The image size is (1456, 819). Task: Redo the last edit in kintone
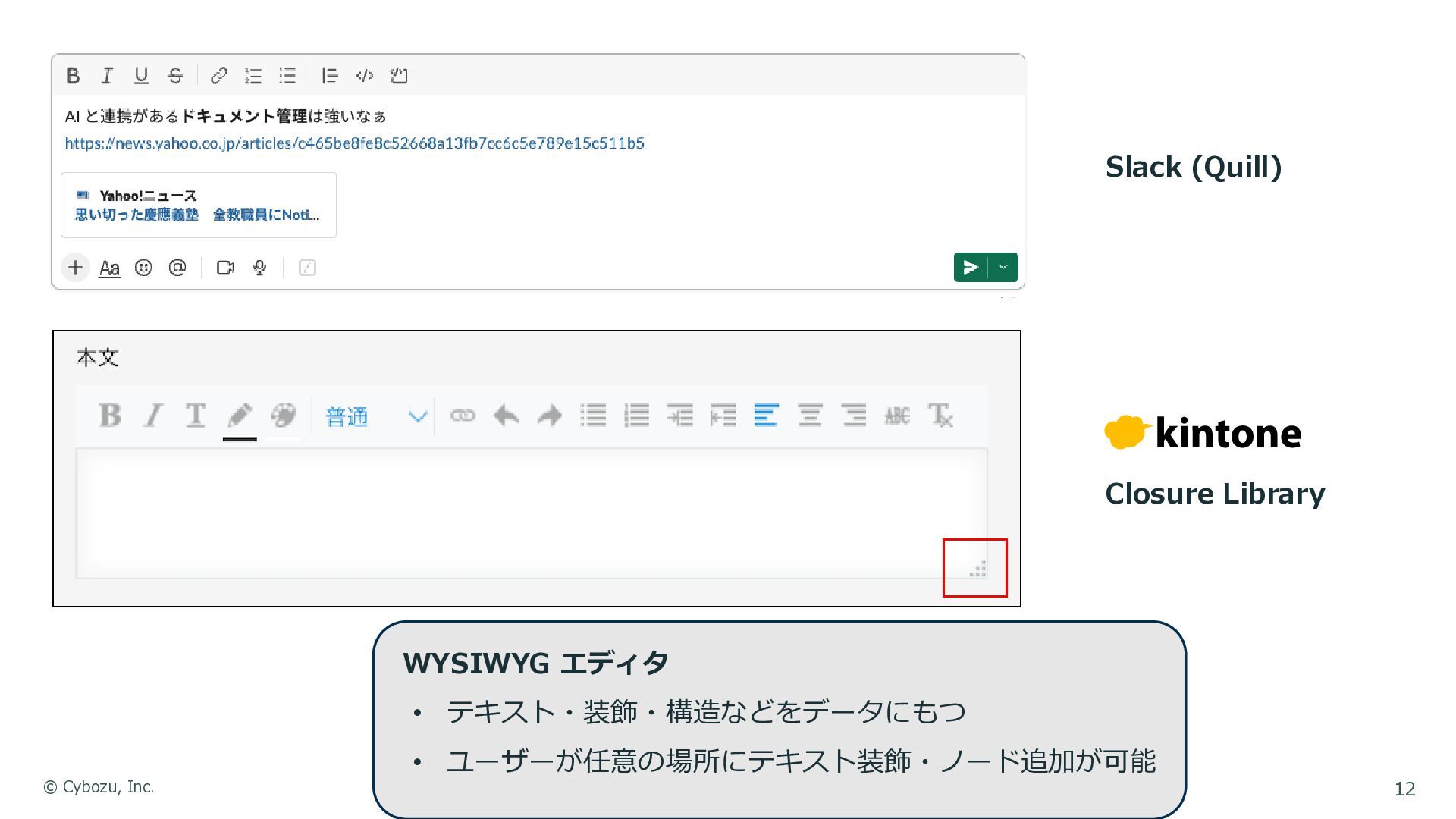pyautogui.click(x=550, y=416)
